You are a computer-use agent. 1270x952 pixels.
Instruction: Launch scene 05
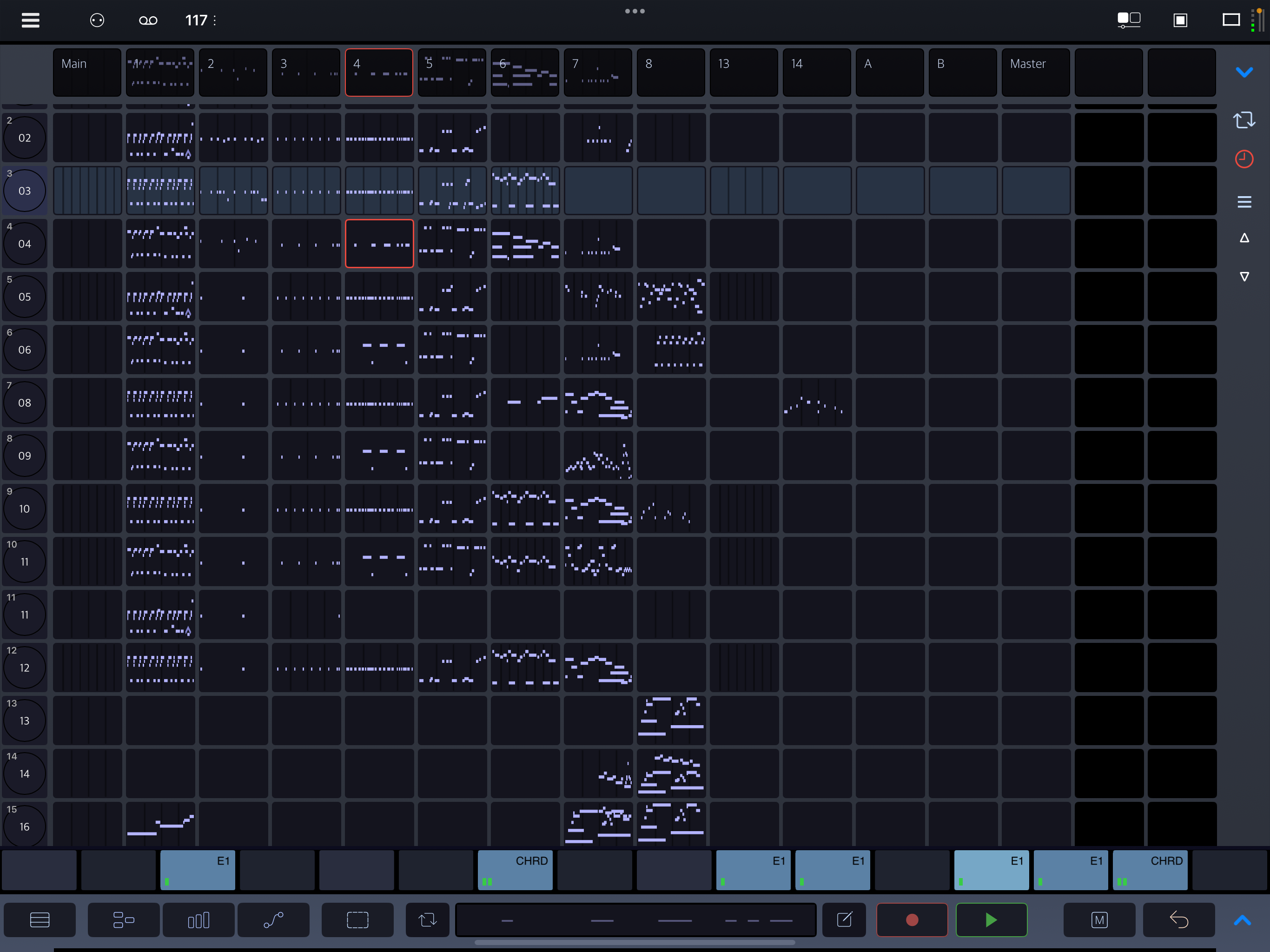(24, 297)
